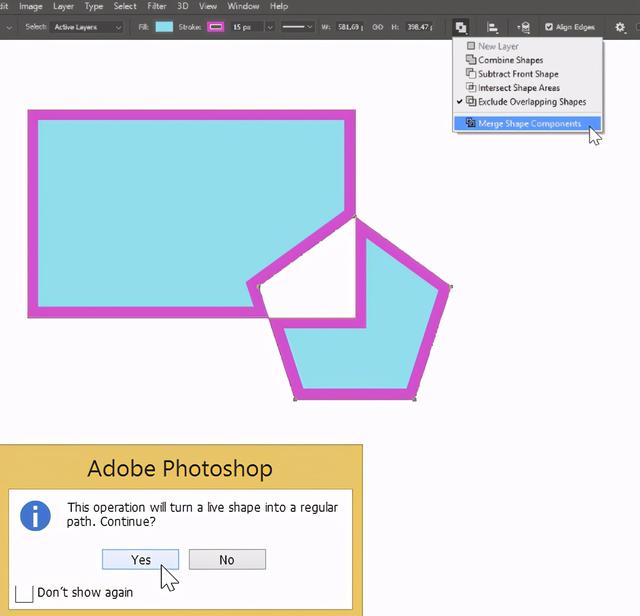Screen dimensions: 640x616
Task: Click No in the Adobe Photoshop dialog
Action: click(227, 559)
